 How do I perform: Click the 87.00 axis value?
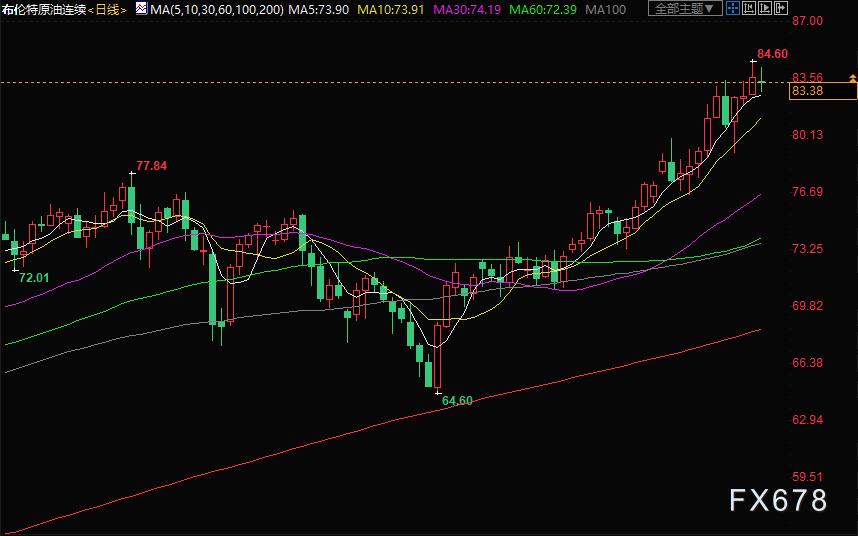tap(808, 21)
